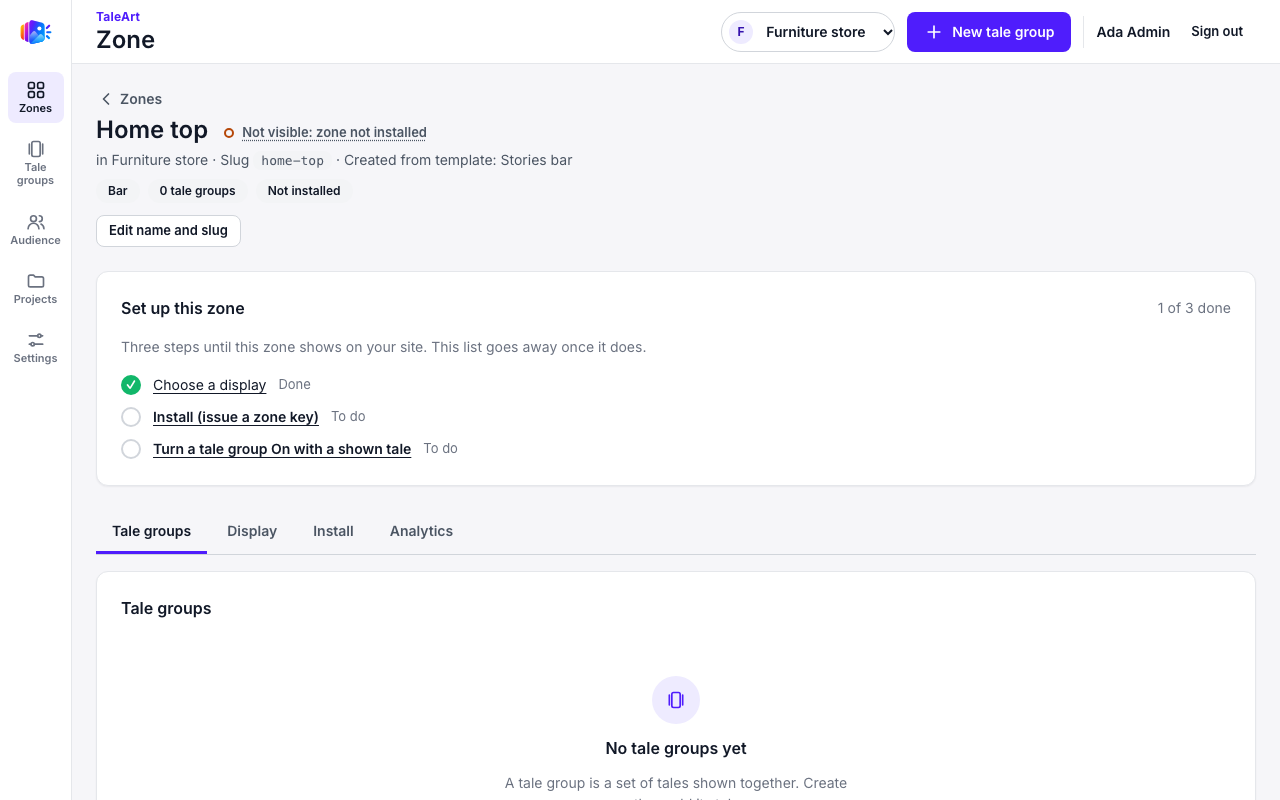This screenshot has height=800, width=1280.
Task: Click the home-top slug code
Action: [292, 161]
